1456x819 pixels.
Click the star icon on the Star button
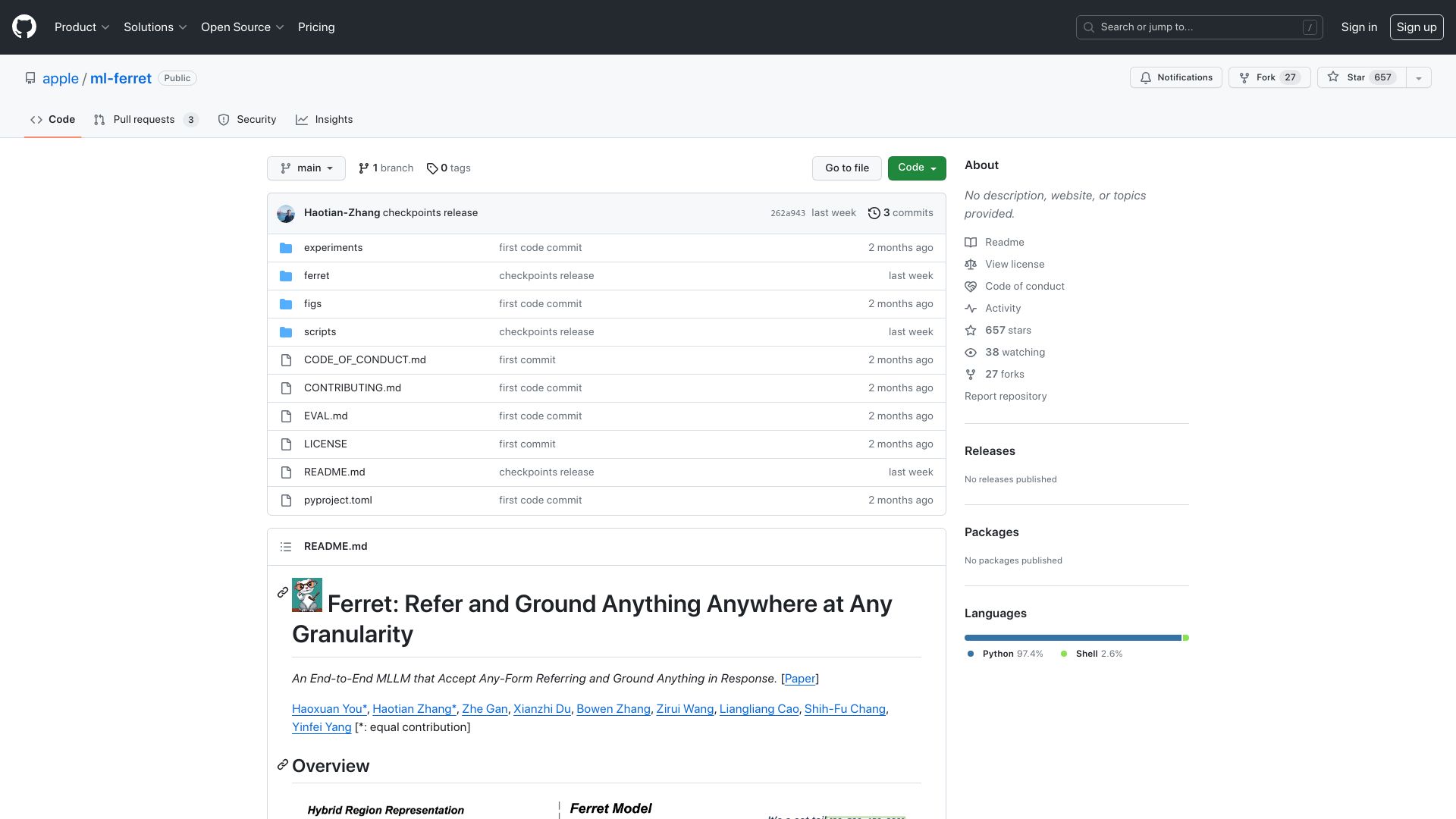1333,77
